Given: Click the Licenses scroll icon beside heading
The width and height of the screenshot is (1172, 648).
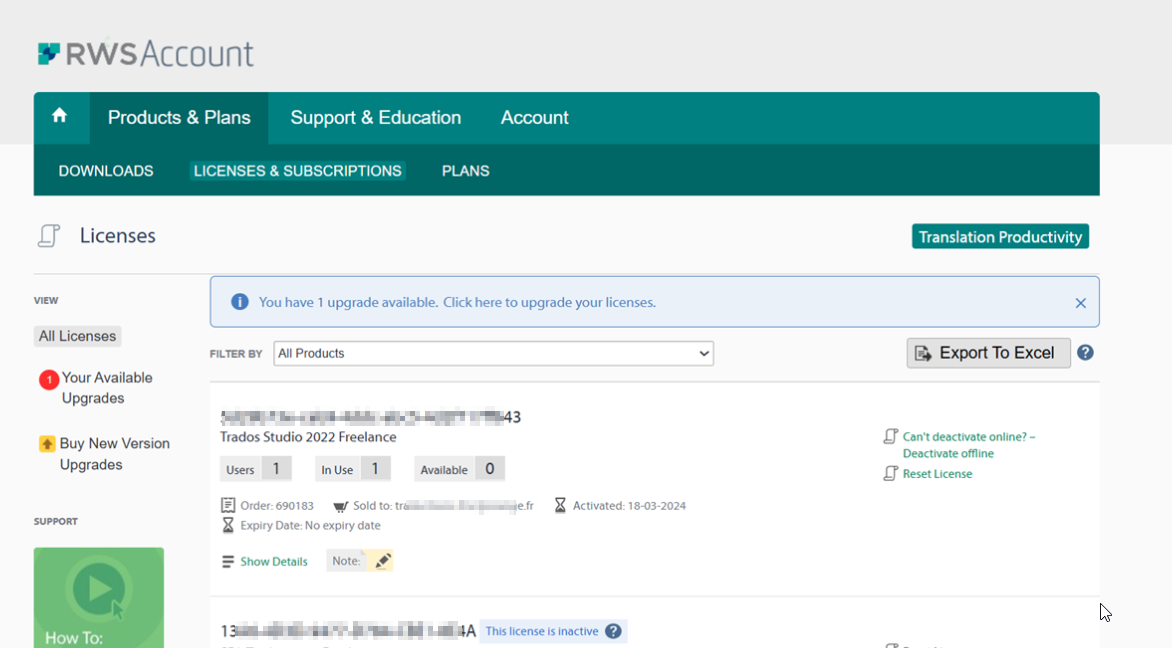Looking at the screenshot, I should pyautogui.click(x=49, y=235).
